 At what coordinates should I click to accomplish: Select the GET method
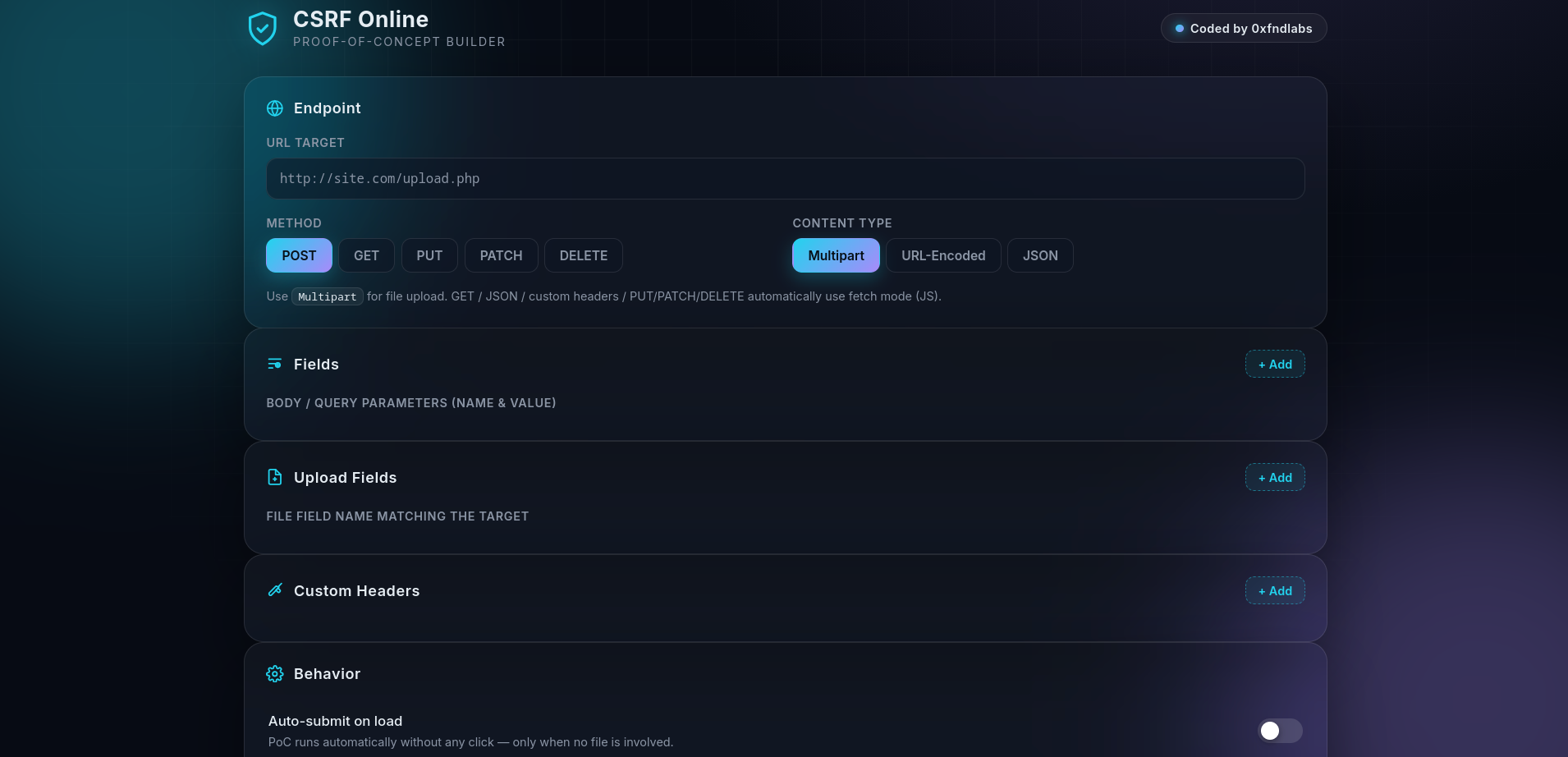(x=366, y=255)
